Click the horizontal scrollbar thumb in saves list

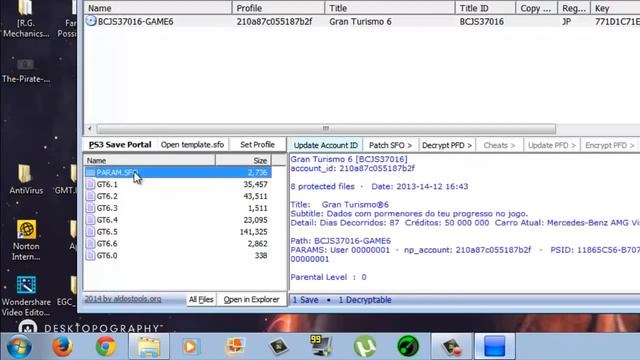326,129
